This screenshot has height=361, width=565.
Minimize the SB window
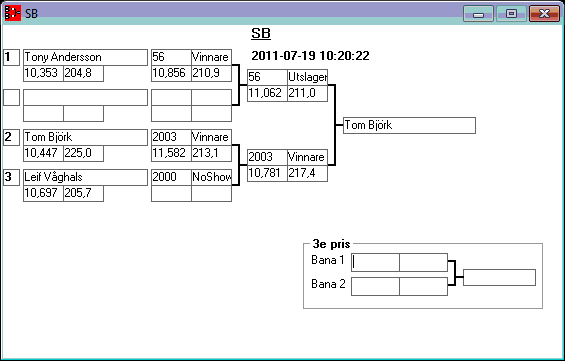click(478, 14)
